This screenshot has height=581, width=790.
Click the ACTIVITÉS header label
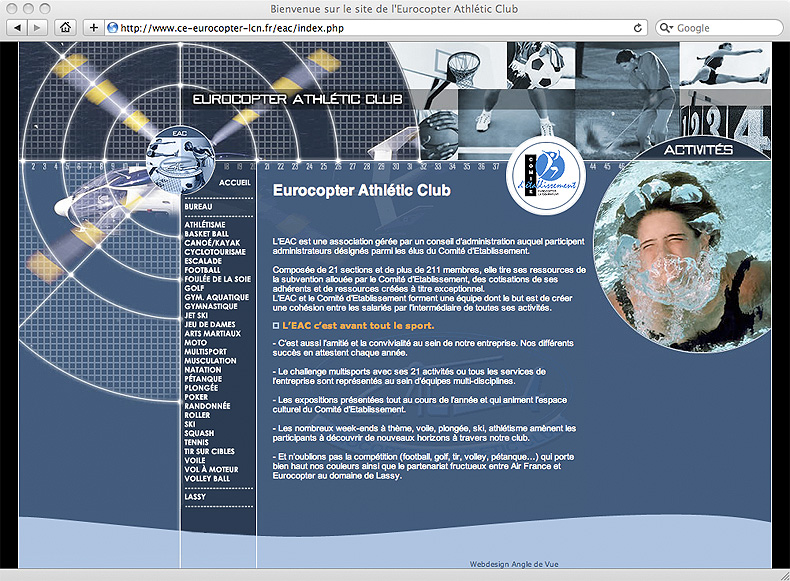[698, 150]
